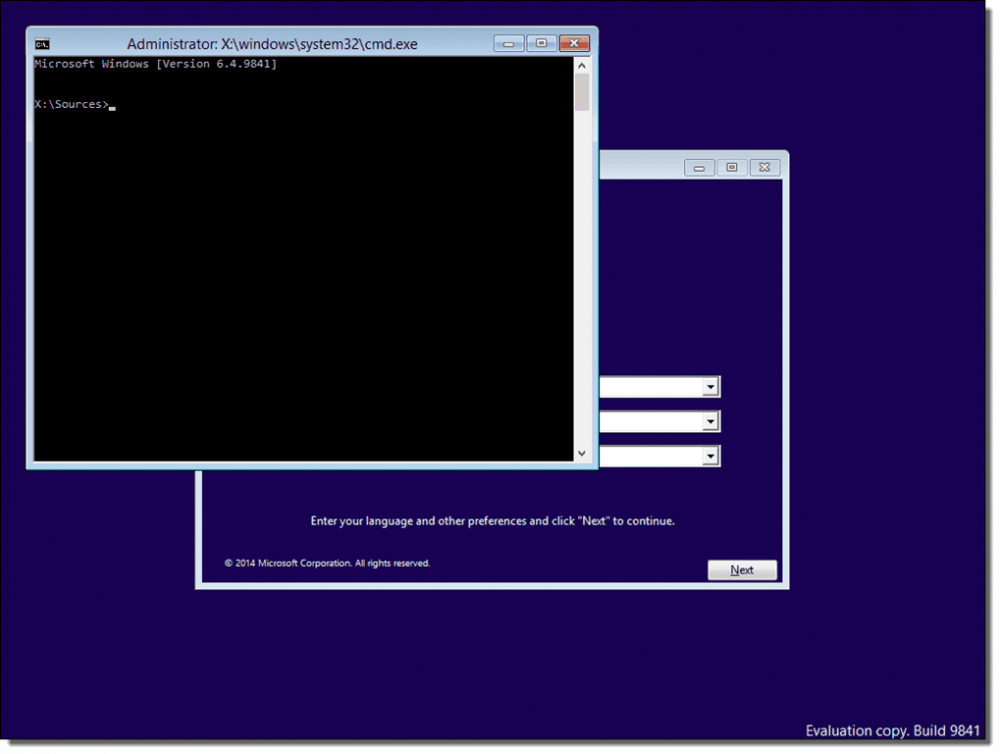Click the console scrollbar down arrow

(582, 454)
